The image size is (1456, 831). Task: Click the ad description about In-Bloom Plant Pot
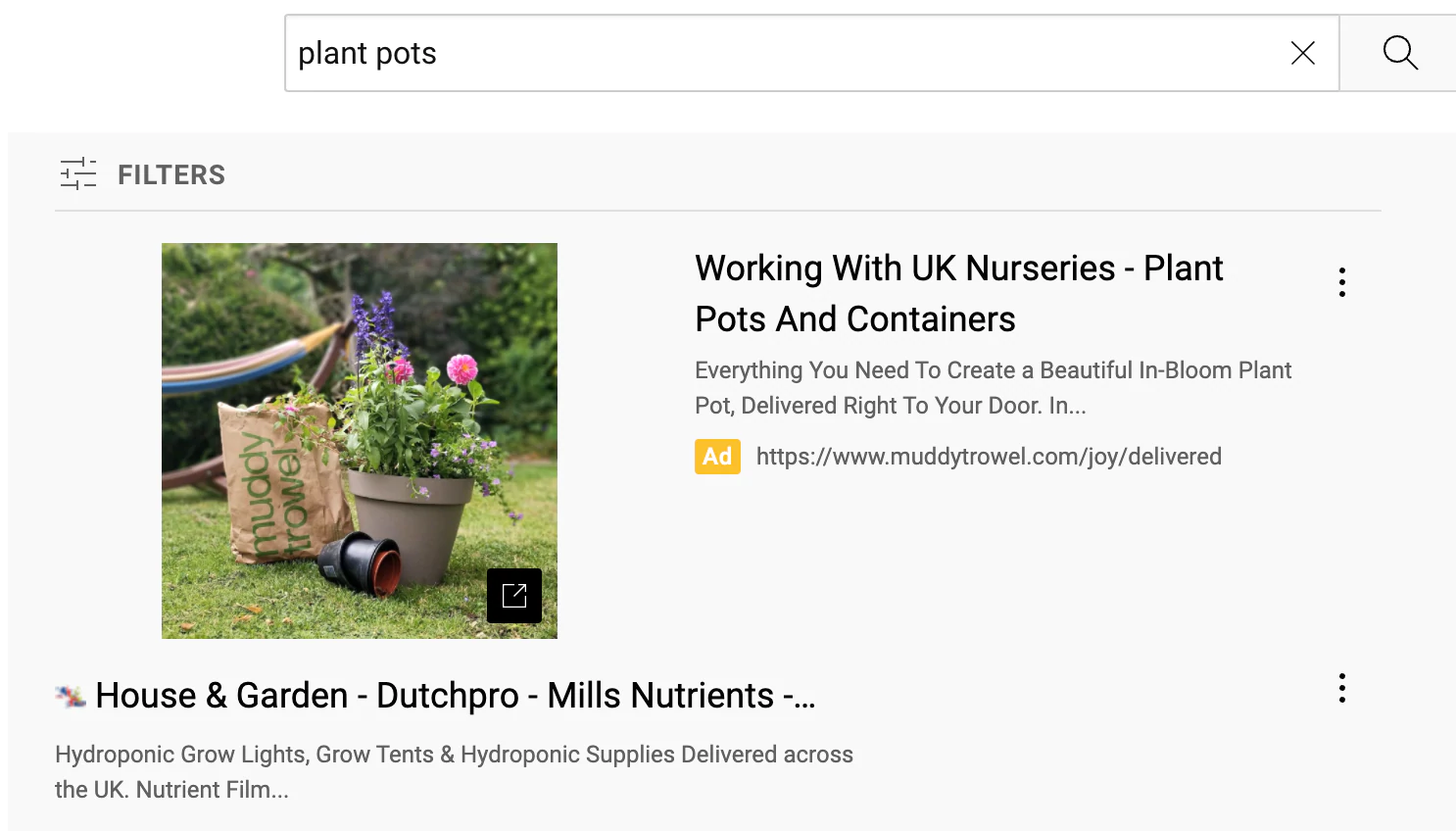point(992,388)
